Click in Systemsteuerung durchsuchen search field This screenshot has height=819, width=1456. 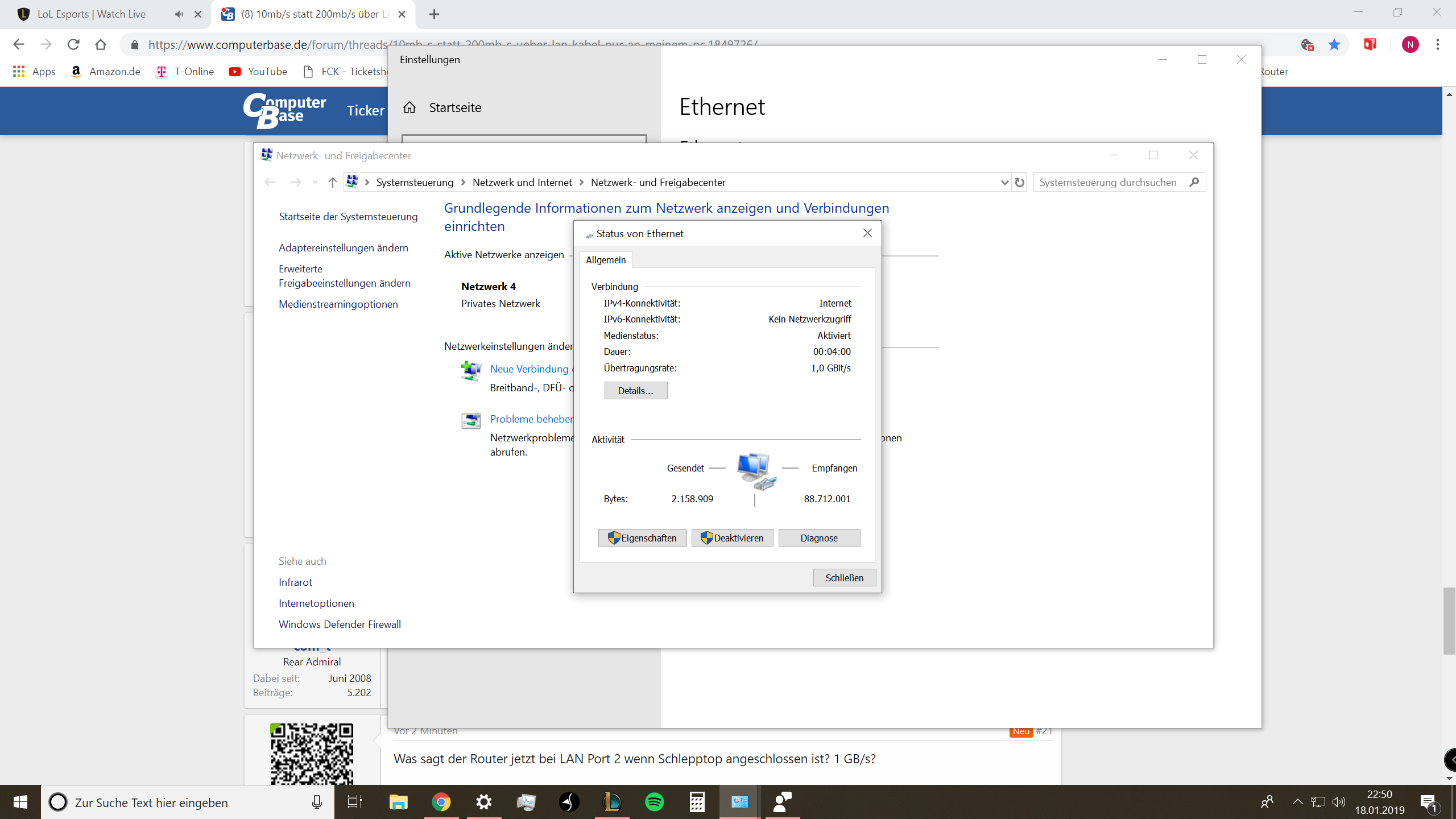[1107, 183]
